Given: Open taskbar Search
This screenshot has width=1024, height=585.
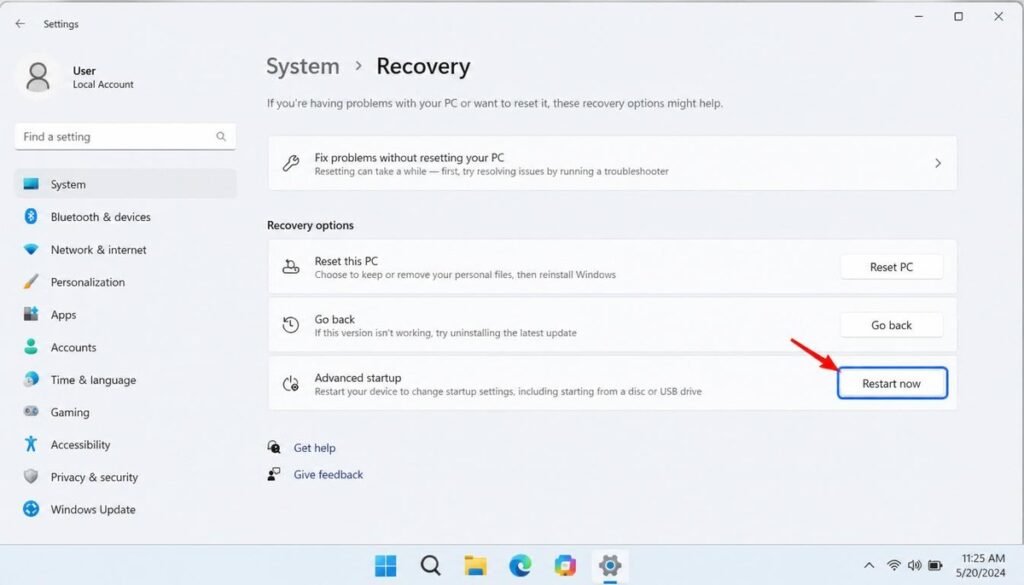Looking at the screenshot, I should click(x=430, y=565).
